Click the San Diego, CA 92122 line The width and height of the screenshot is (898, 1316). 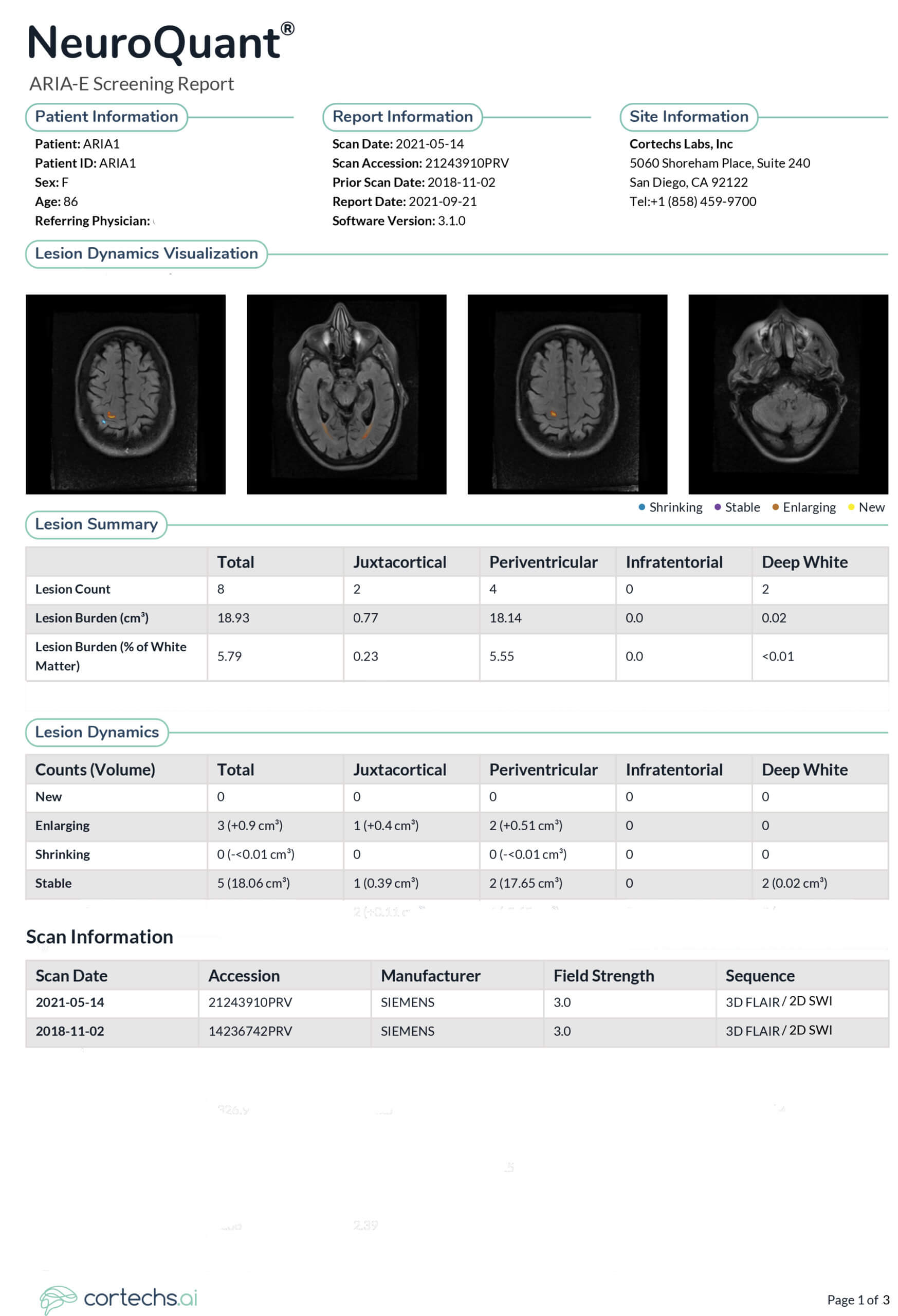click(688, 182)
